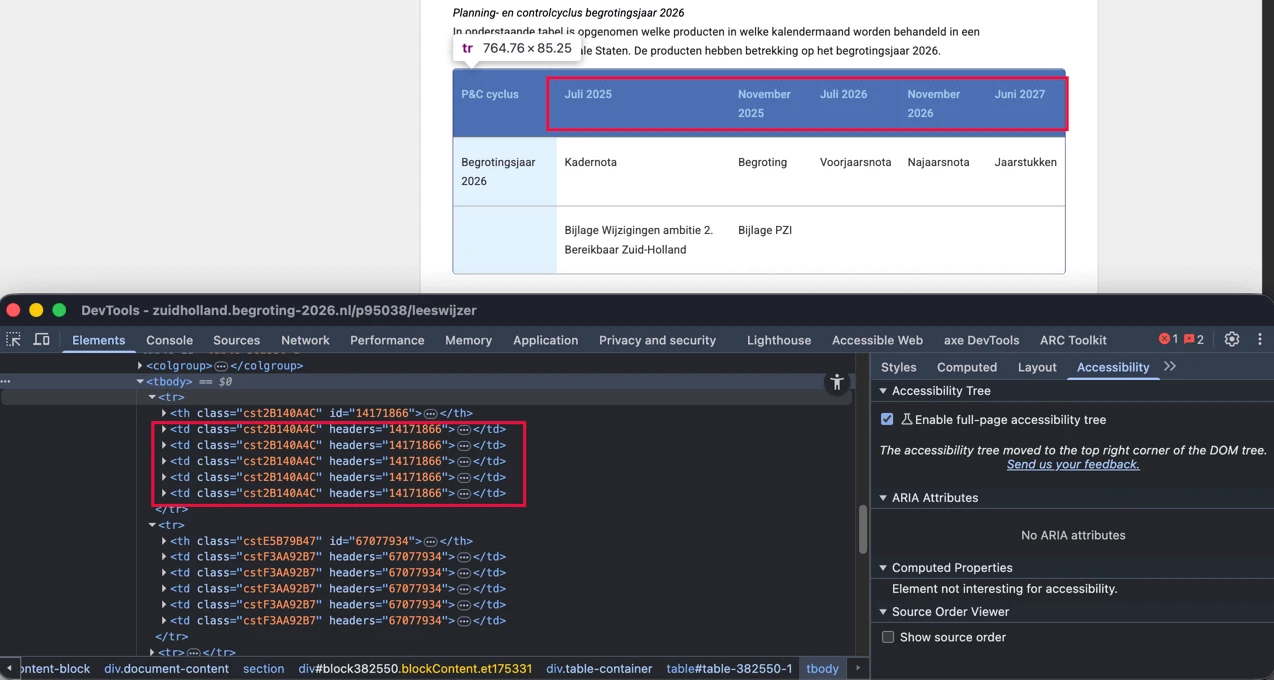Collapse the tbody element node
The image size is (1274, 680).
140,382
